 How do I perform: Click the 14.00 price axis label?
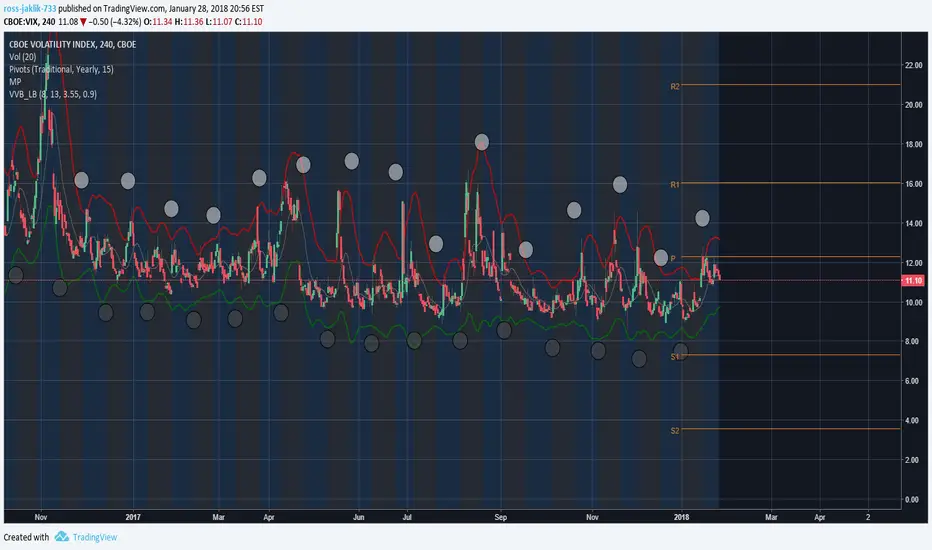913,224
